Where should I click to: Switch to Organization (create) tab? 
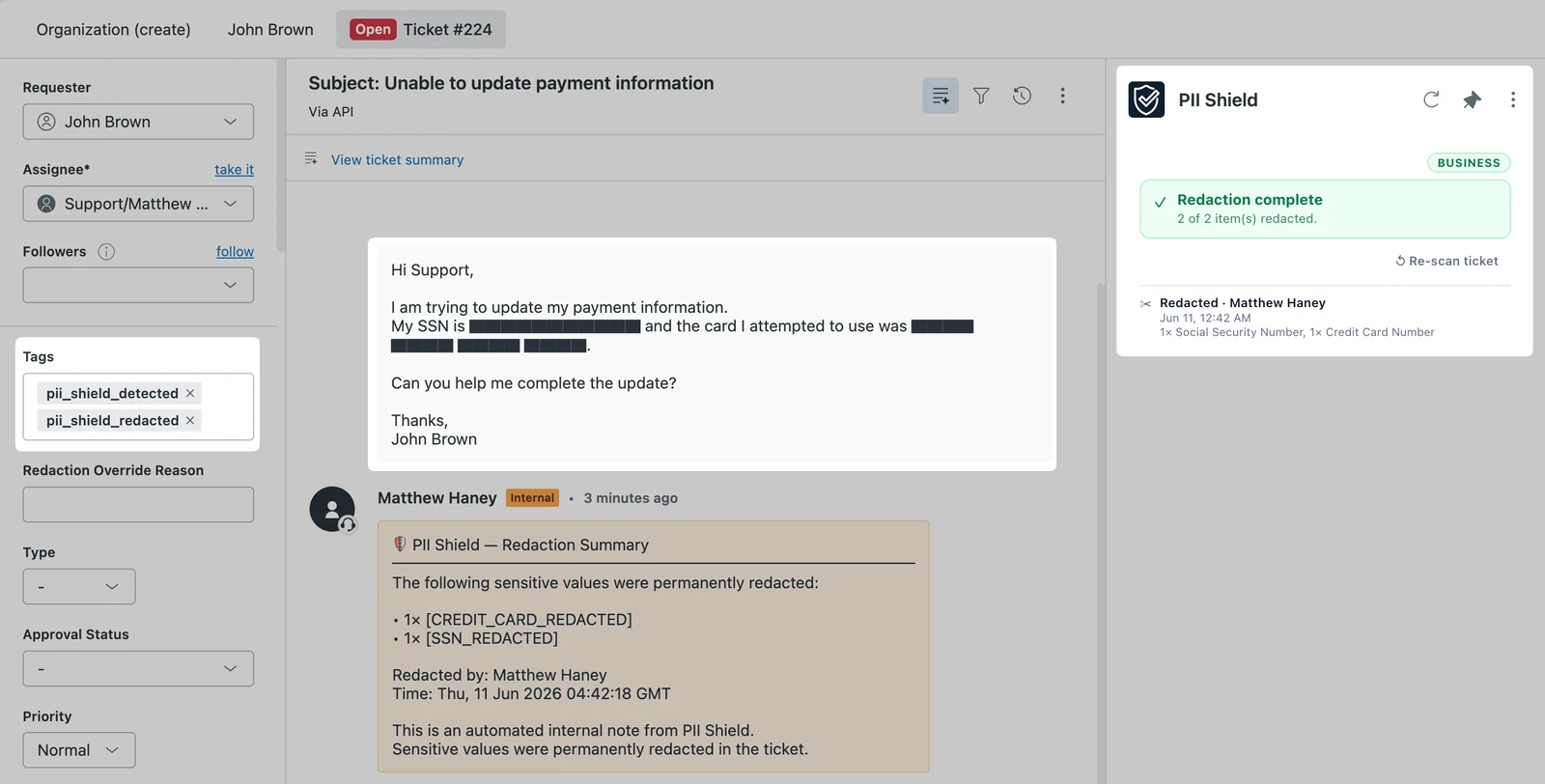[x=114, y=30]
